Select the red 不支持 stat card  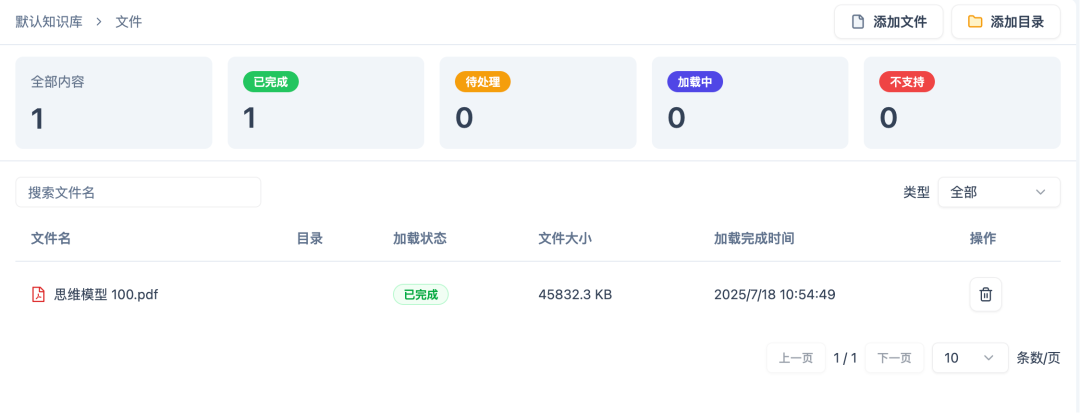point(962,103)
